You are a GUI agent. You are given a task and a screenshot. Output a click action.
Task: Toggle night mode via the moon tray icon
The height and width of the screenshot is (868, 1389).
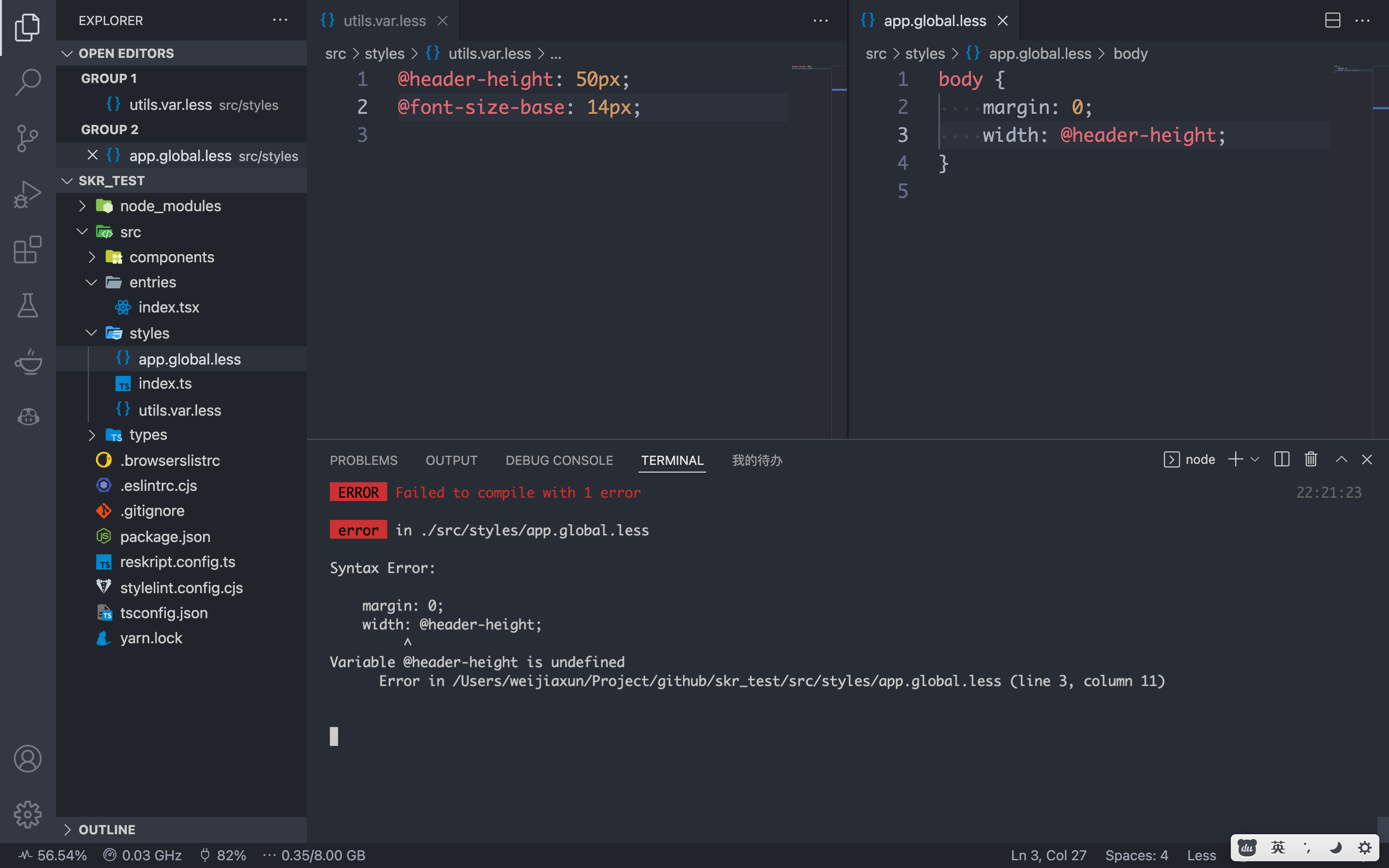[x=1335, y=847]
